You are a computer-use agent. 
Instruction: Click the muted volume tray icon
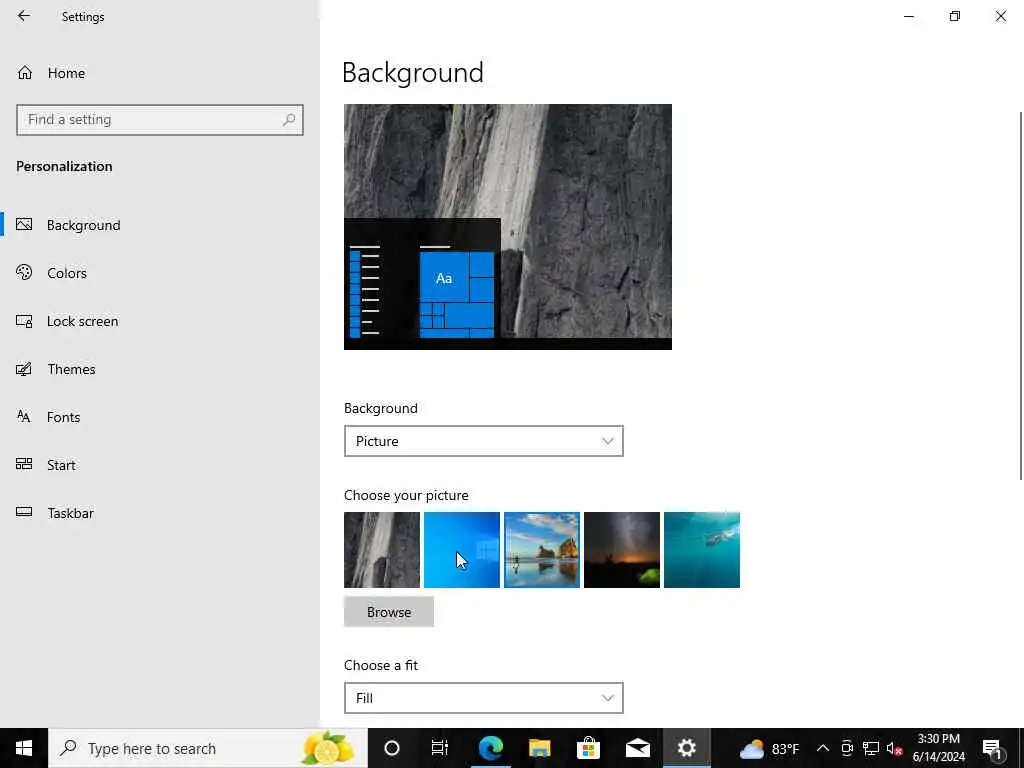[x=894, y=748]
